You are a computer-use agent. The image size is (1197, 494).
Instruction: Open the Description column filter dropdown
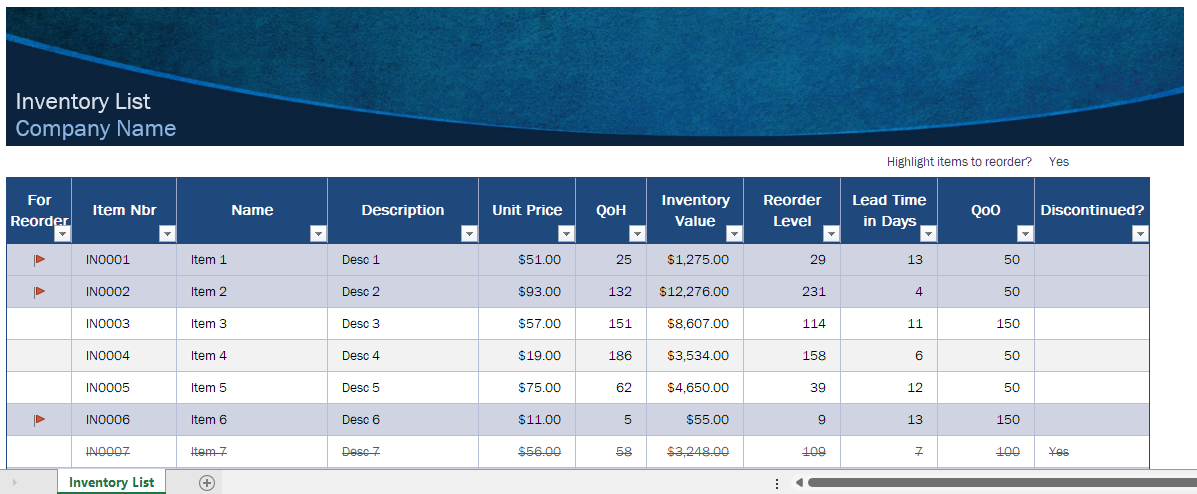[469, 234]
